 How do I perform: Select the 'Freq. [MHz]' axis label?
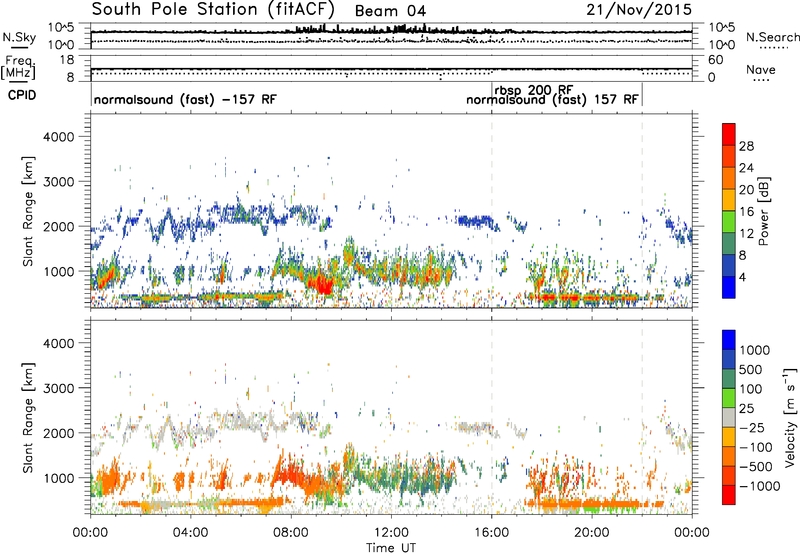[x=19, y=68]
